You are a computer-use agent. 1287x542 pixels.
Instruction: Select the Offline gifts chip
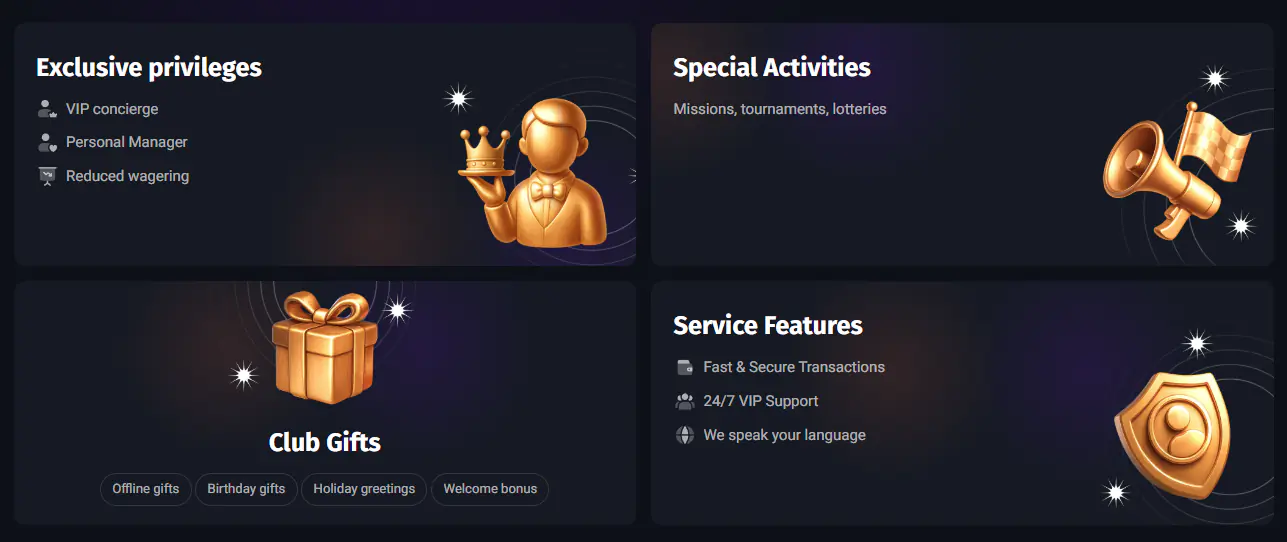coord(146,489)
